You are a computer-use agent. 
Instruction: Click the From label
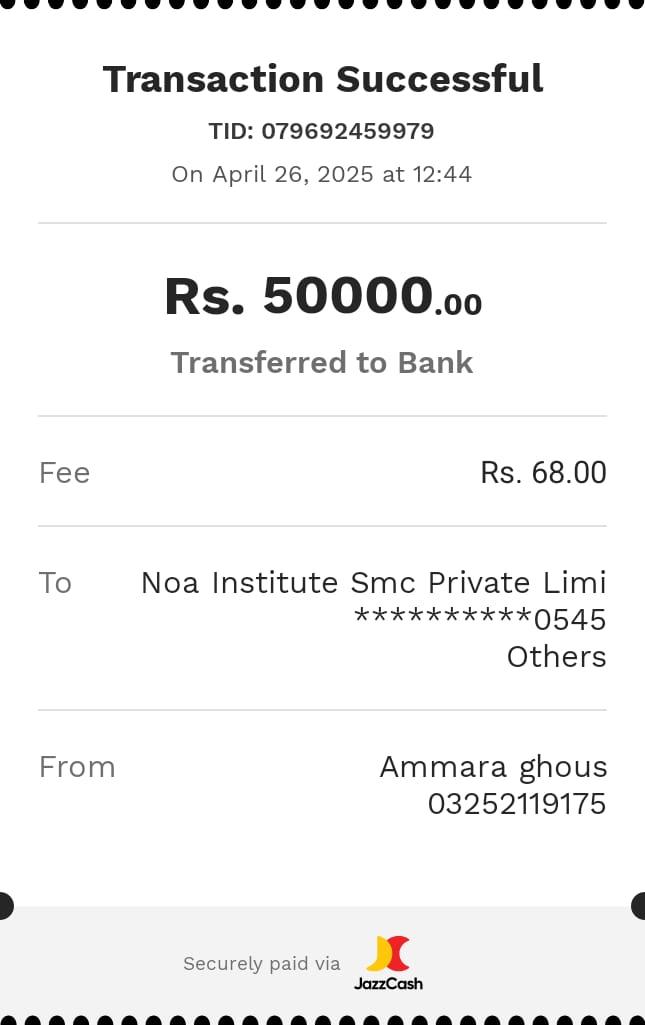click(77, 767)
